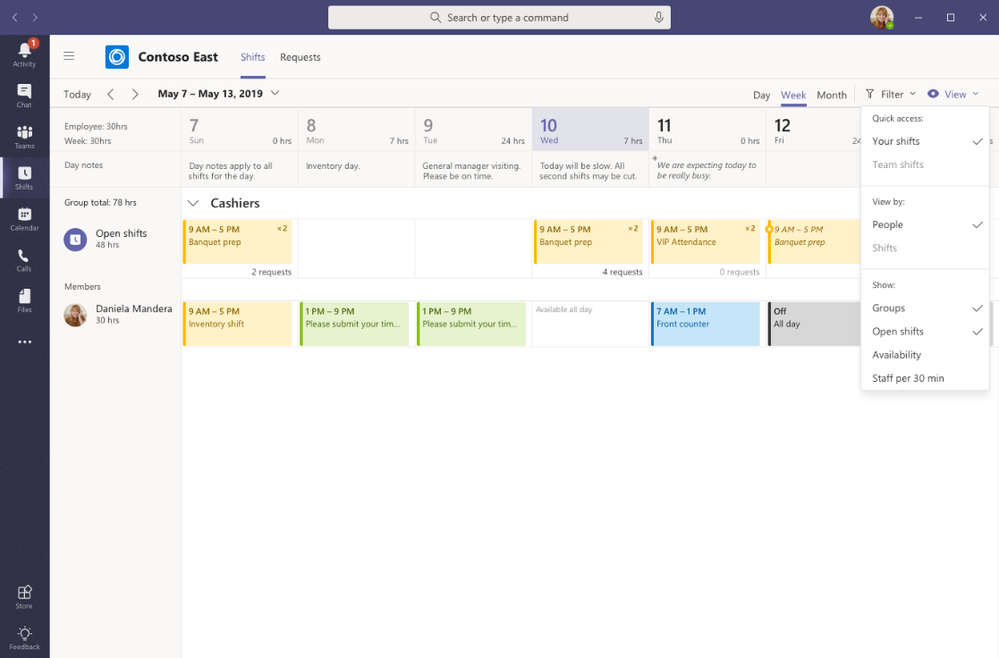
Task: Toggle Show Groups option
Action: pyautogui.click(x=924, y=308)
